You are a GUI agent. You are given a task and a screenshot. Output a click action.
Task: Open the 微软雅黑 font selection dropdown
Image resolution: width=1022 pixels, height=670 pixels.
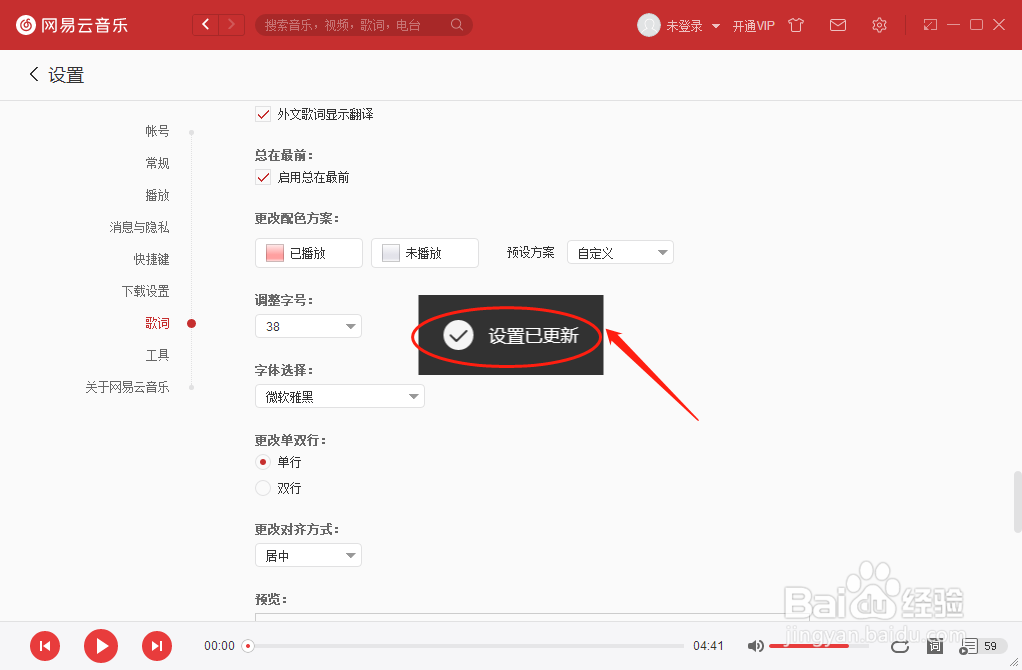(x=339, y=396)
